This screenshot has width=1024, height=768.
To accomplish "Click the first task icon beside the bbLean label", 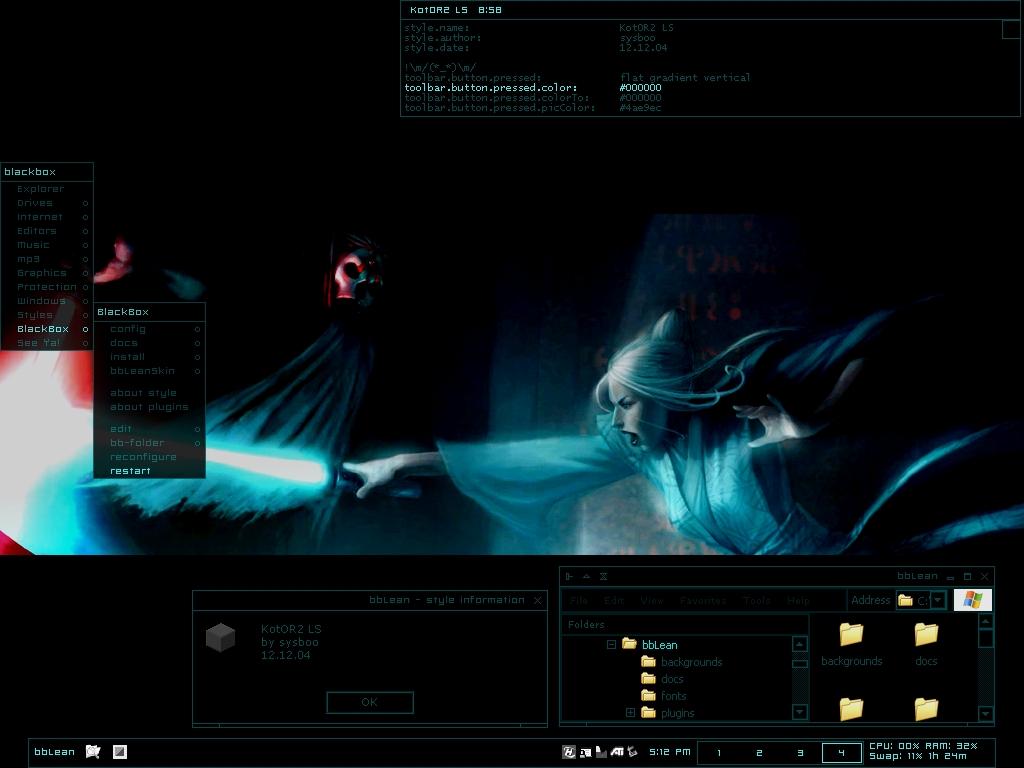I will 93,752.
